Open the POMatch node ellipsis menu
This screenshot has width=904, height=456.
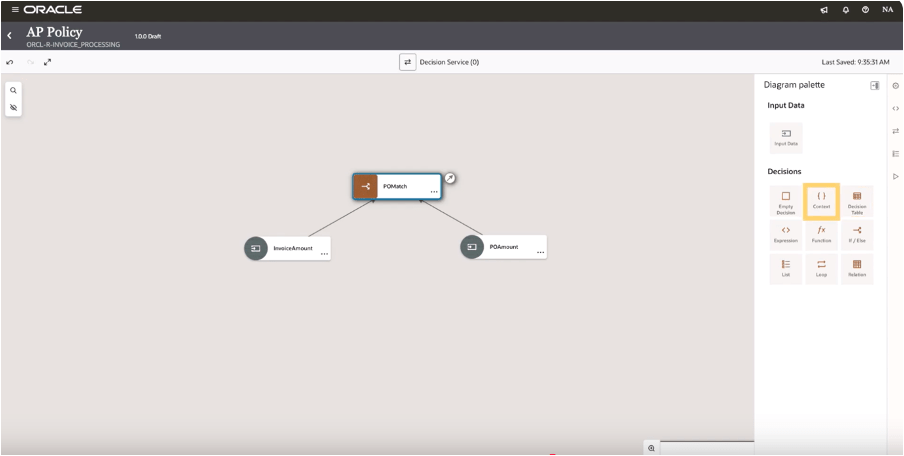(434, 191)
